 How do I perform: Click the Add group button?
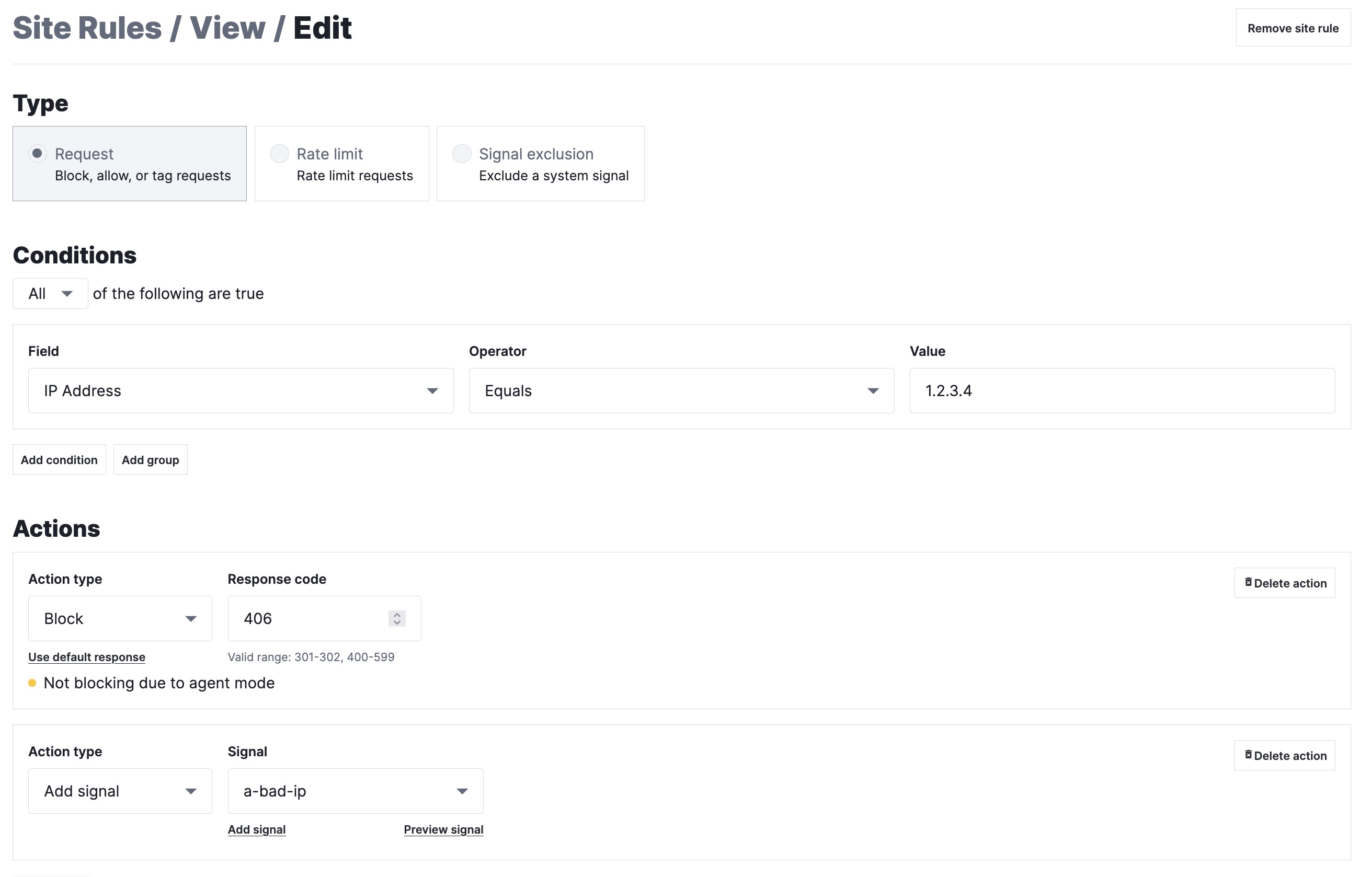click(150, 459)
